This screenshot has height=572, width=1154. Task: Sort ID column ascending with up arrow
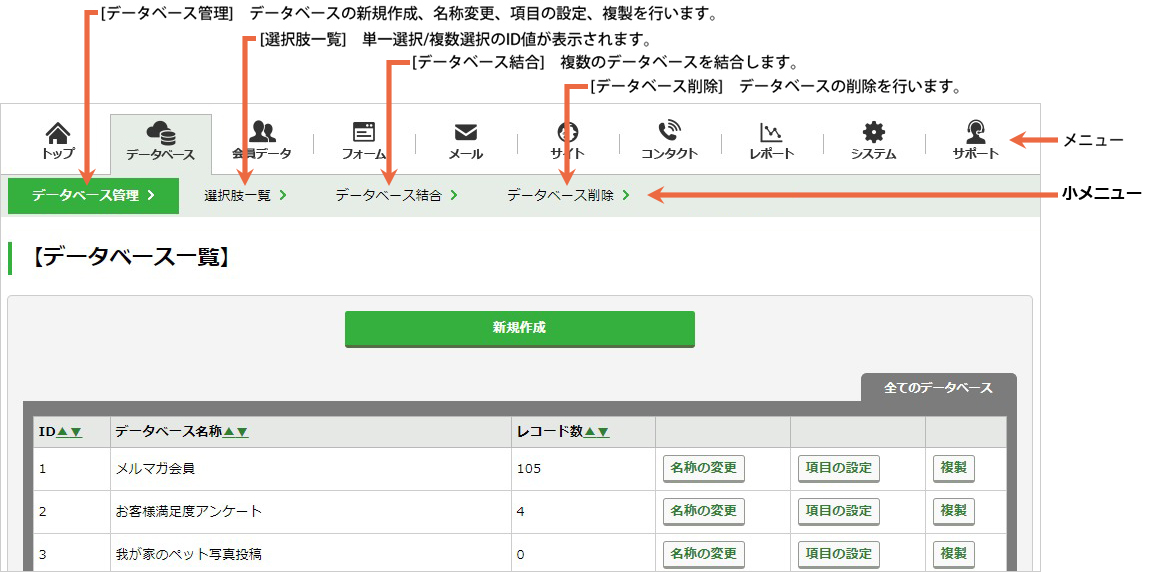pyautogui.click(x=63, y=432)
